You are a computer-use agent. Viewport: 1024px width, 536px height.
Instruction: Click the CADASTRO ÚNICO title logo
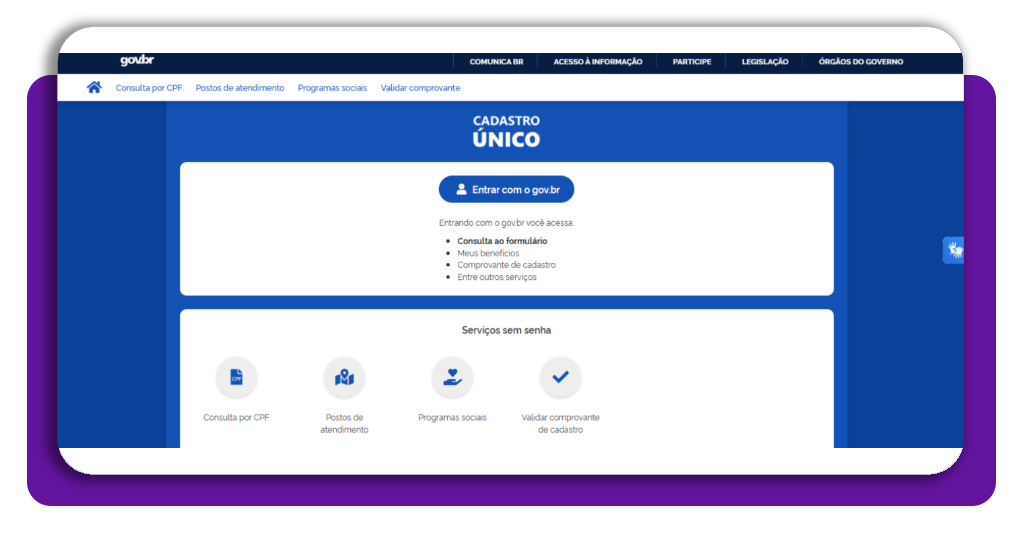pyautogui.click(x=506, y=131)
